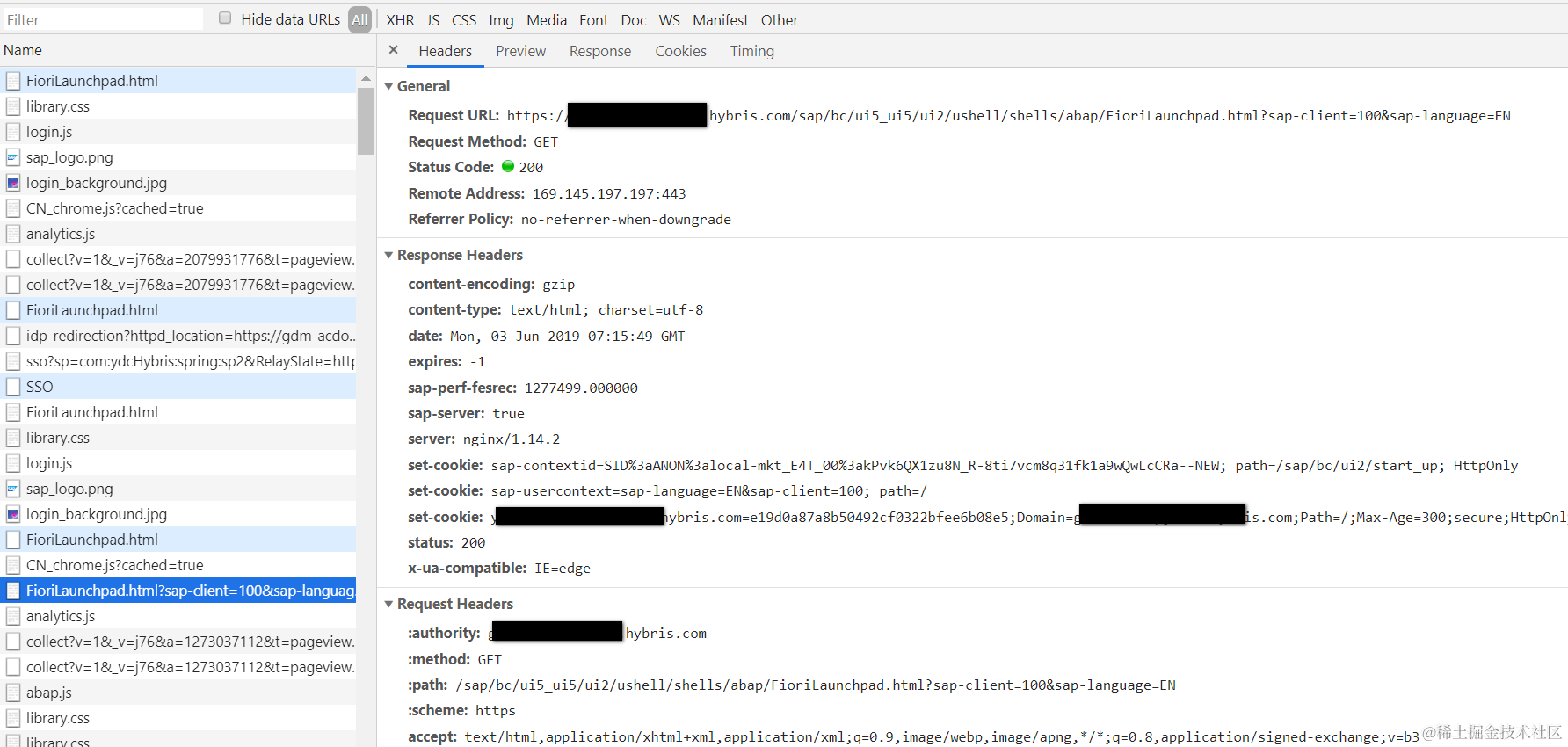Select the first analytics.js request
The image size is (1568, 747).
tap(178, 234)
